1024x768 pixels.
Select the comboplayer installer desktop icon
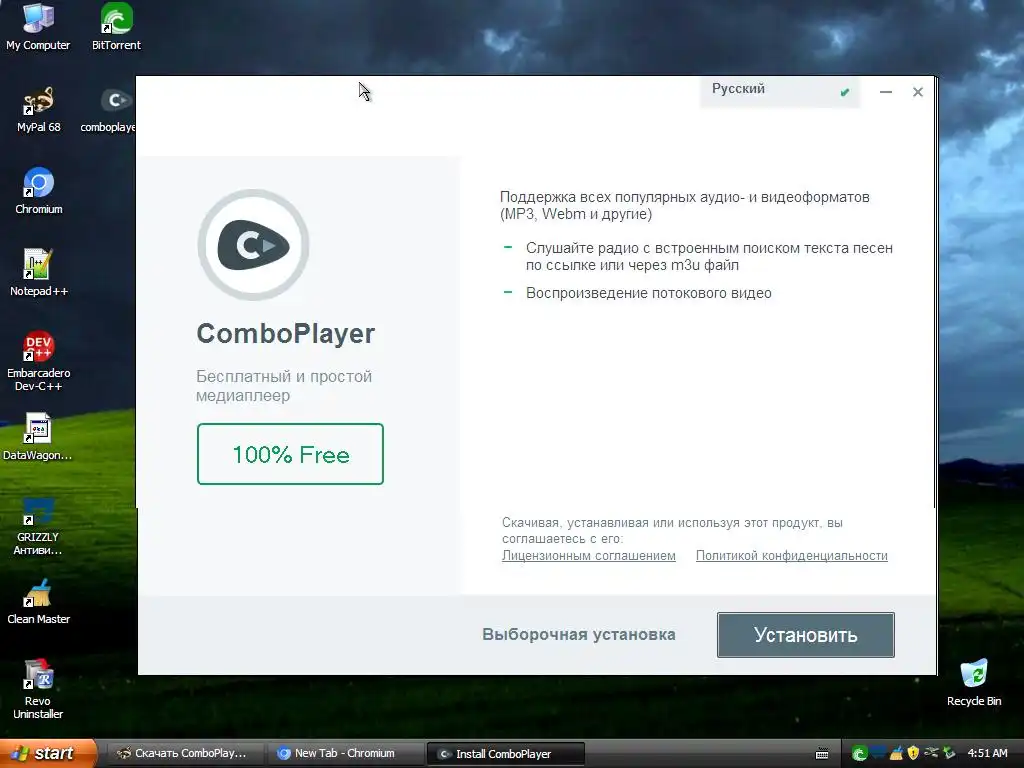[x=108, y=109]
